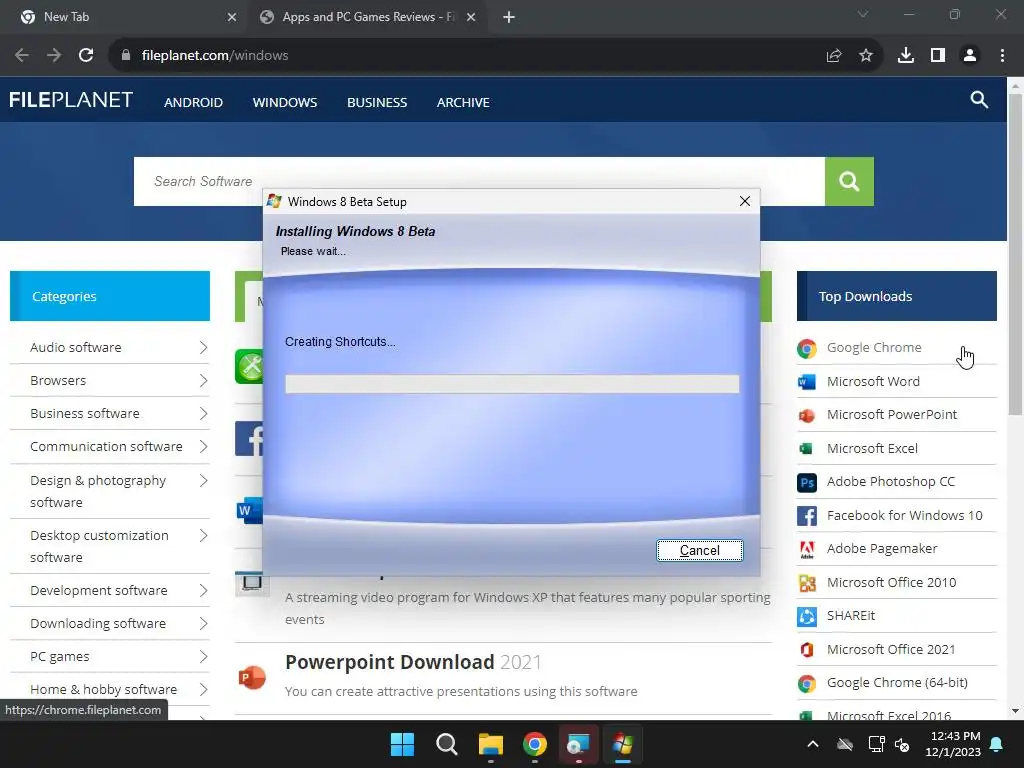1024x768 pixels.
Task: Open the Microsoft Excel link
Action: 872,449
